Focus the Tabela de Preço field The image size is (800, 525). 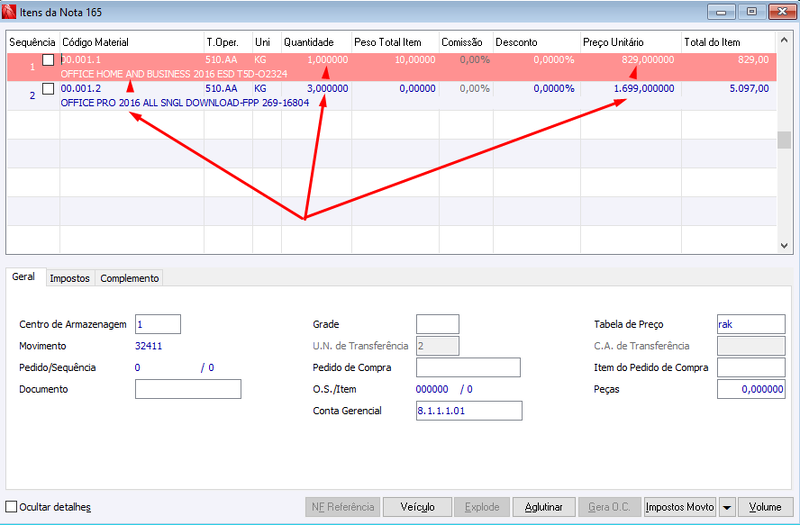(751, 324)
